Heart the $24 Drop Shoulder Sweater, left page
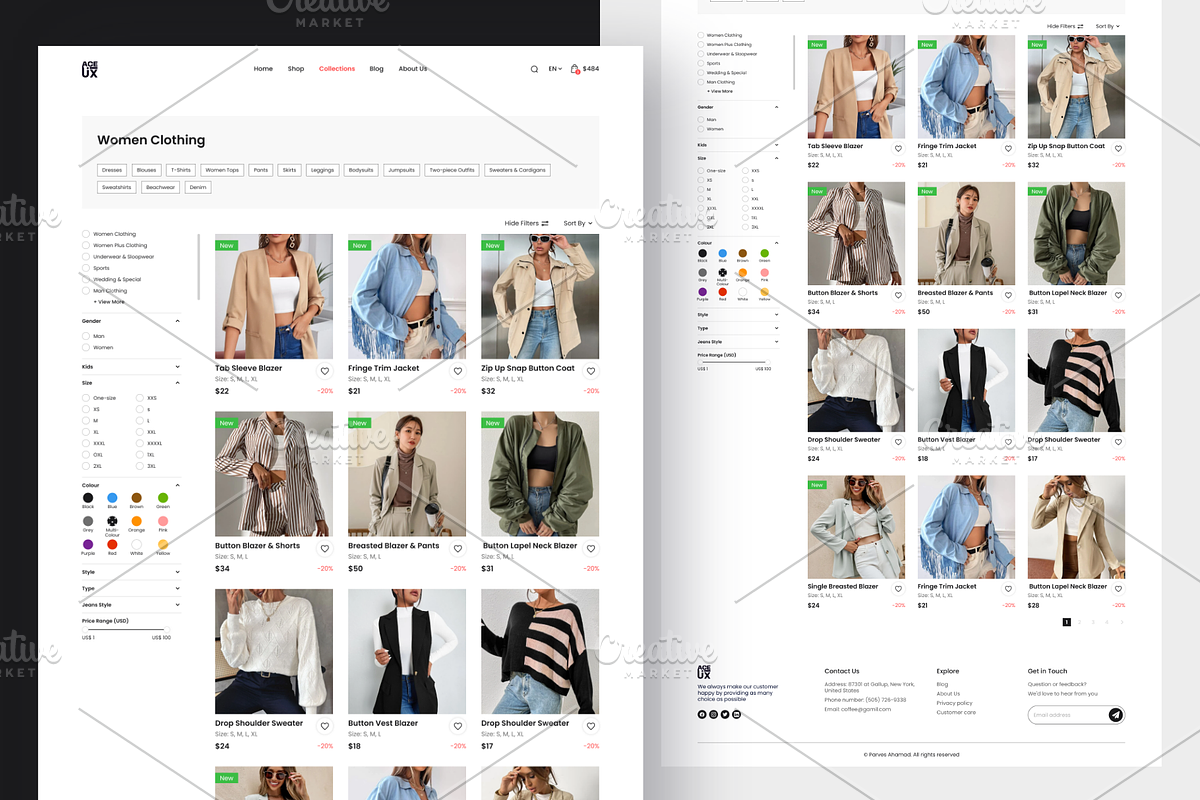1200x800 pixels. pos(325,726)
